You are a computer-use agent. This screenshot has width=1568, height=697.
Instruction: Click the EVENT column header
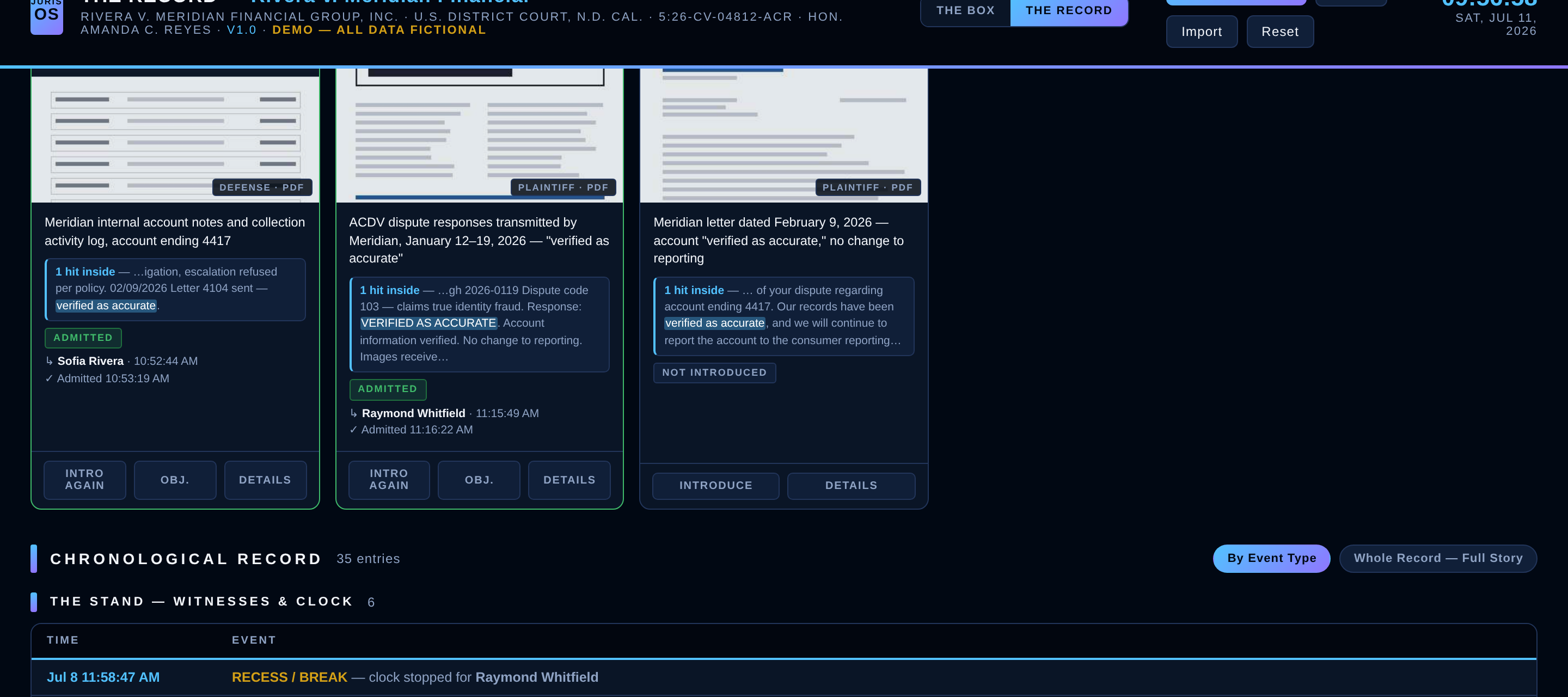coord(254,640)
